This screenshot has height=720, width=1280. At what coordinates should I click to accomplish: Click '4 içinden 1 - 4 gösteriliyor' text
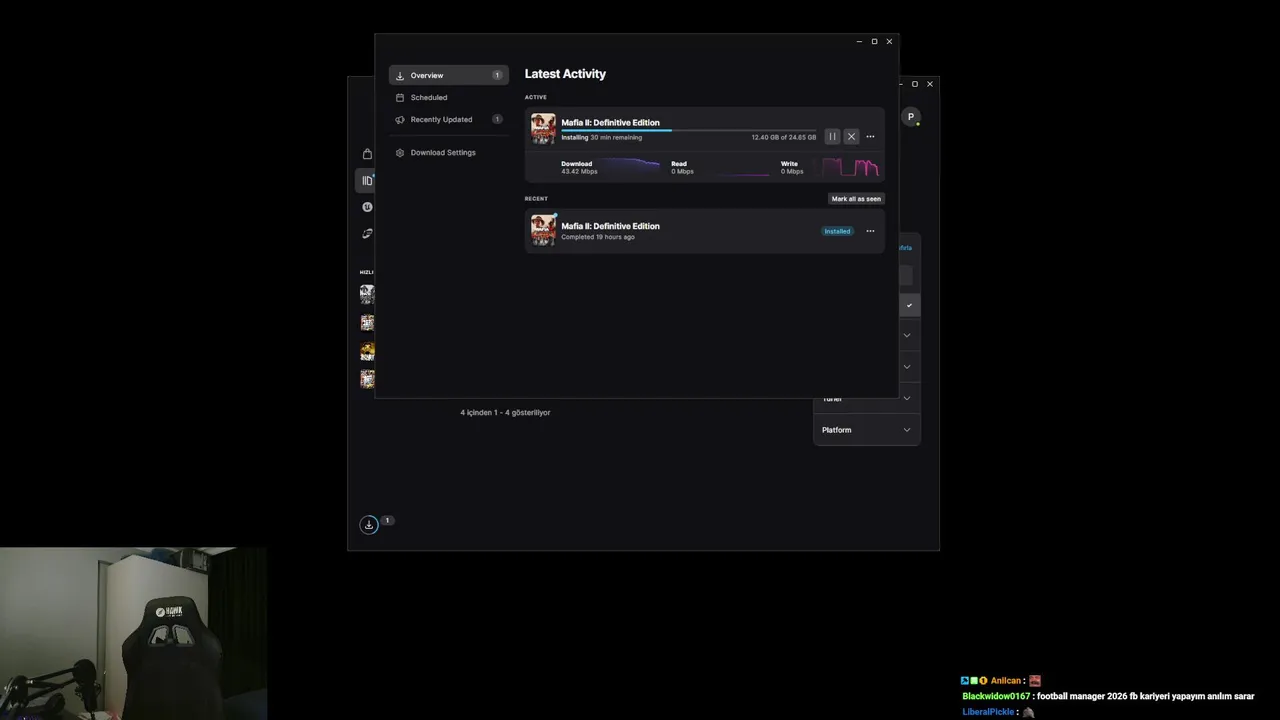pyautogui.click(x=505, y=412)
